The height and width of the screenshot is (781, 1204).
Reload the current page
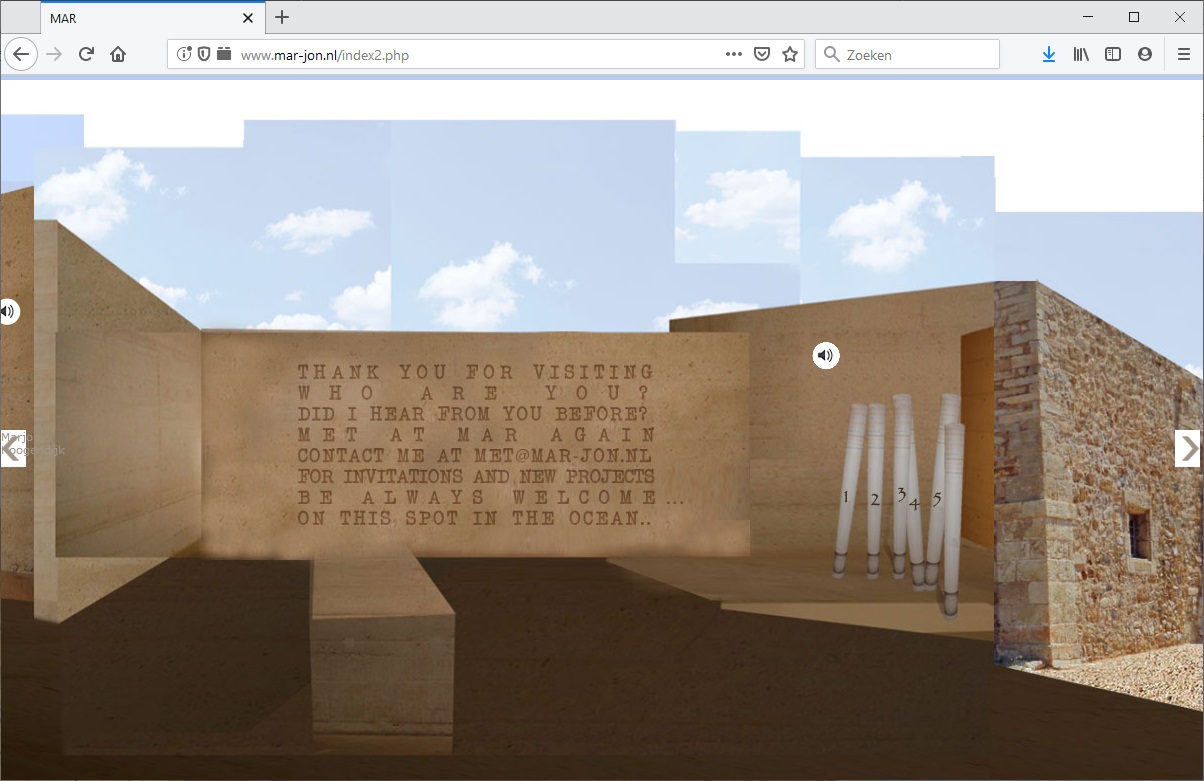tap(86, 55)
